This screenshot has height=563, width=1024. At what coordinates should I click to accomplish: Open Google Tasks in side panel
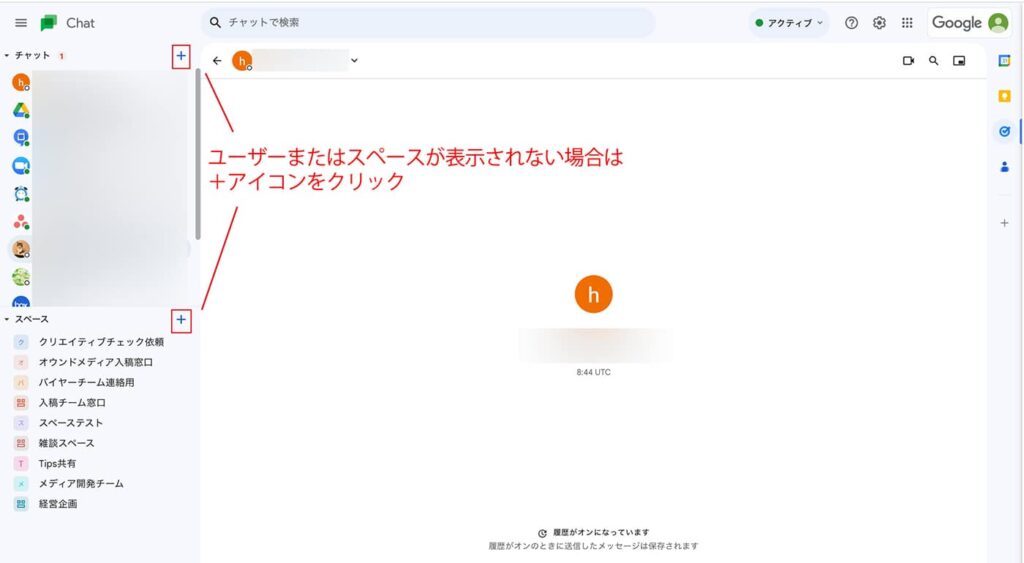[x=1004, y=130]
